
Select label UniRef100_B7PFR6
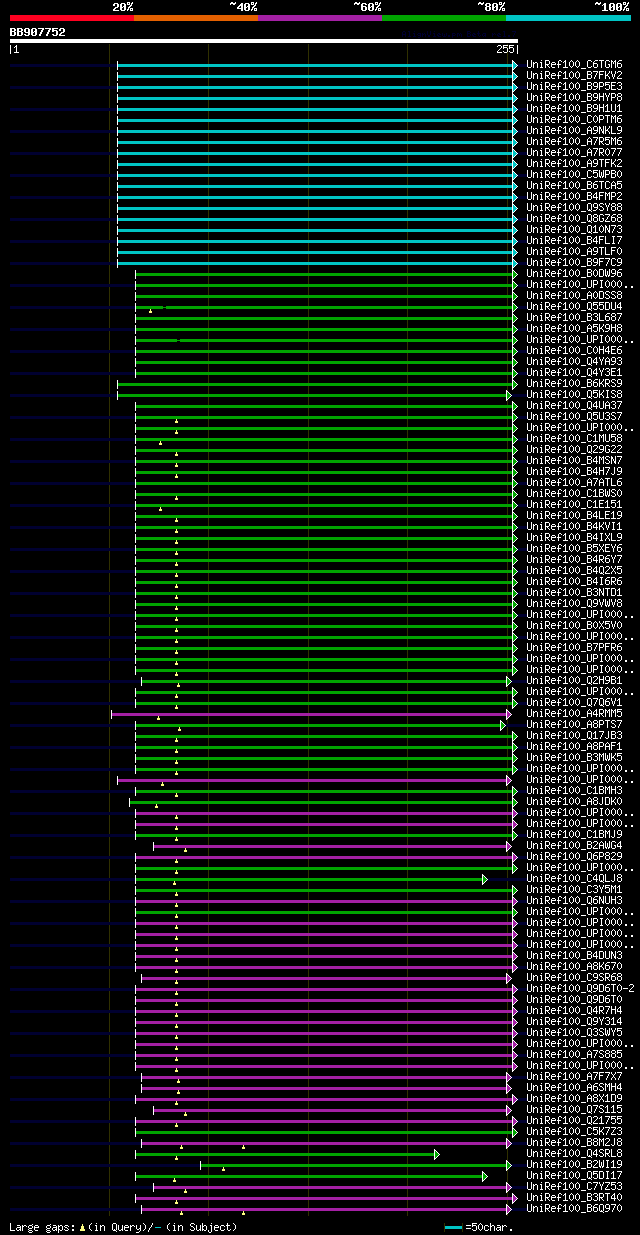(x=574, y=647)
